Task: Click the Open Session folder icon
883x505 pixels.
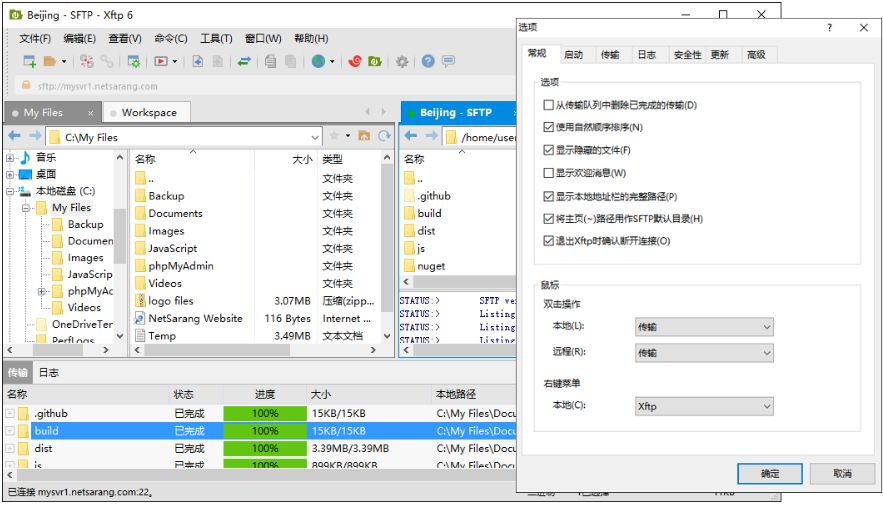Action: coord(50,61)
